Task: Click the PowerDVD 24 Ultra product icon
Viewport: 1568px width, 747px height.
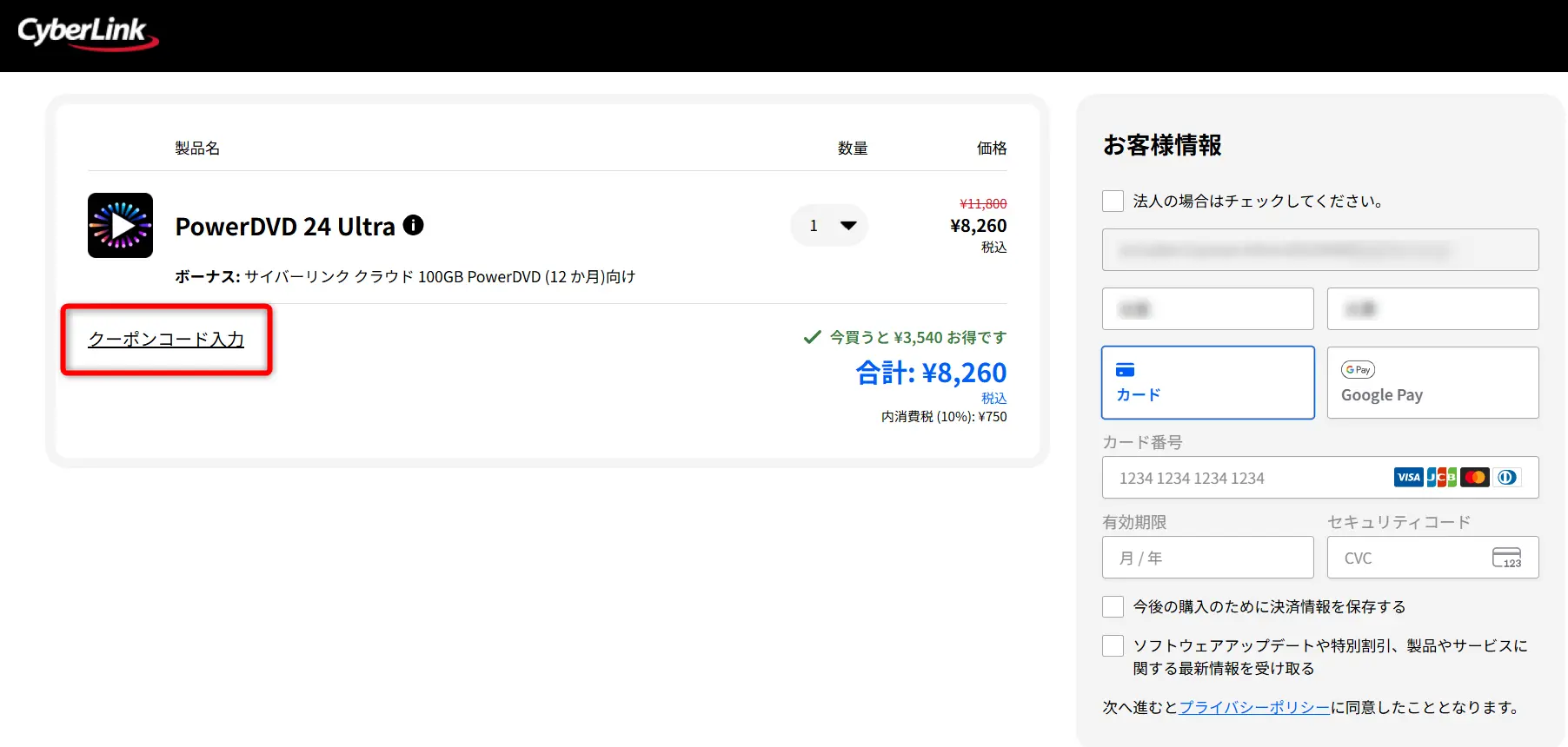Action: pos(120,225)
